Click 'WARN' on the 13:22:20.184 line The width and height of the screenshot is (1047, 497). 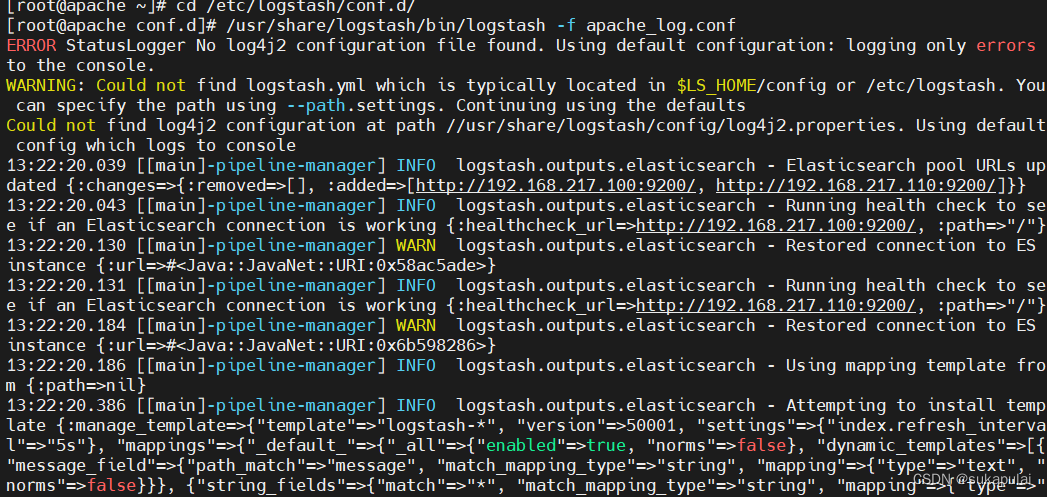pyautogui.click(x=415, y=325)
